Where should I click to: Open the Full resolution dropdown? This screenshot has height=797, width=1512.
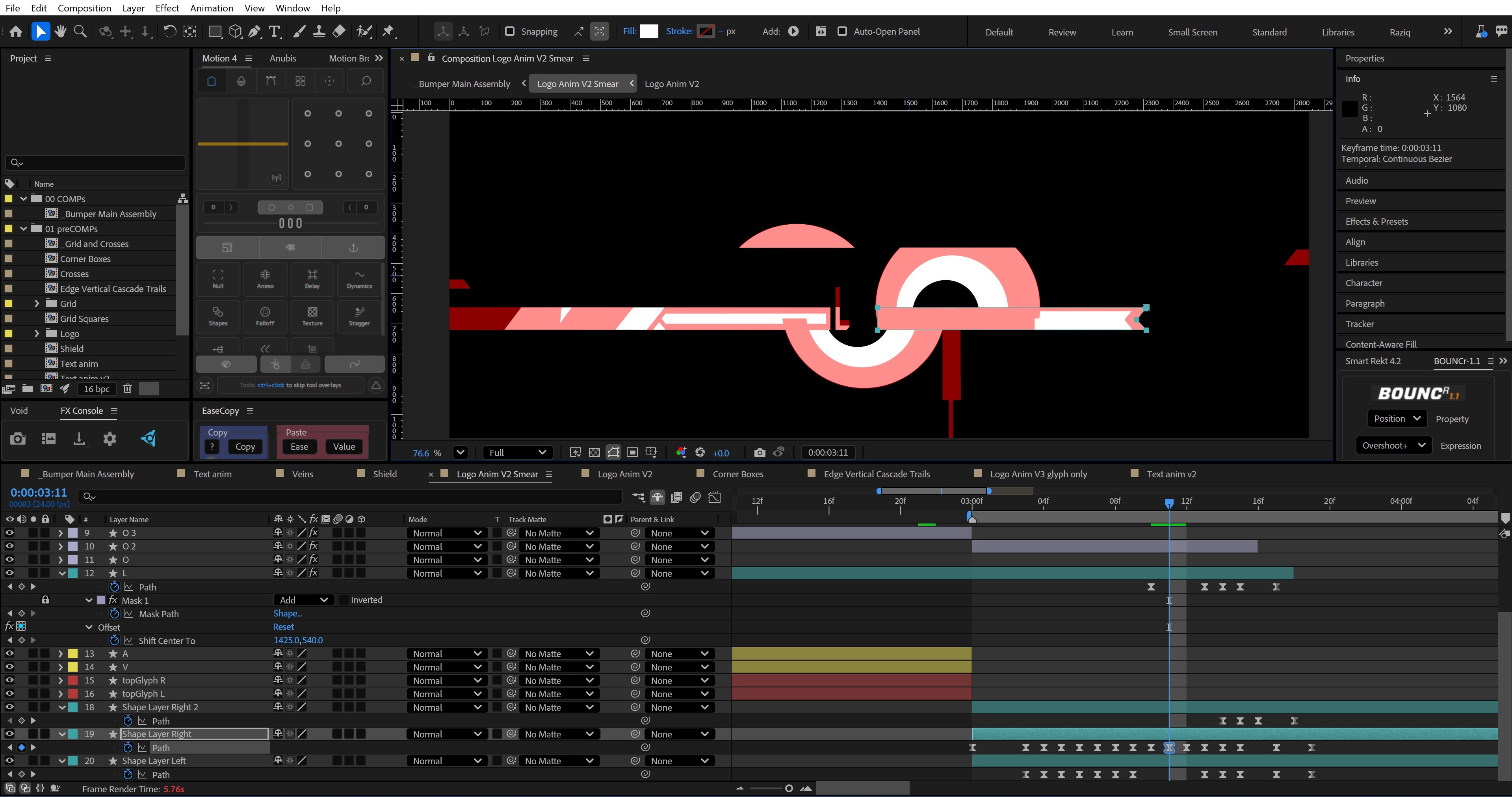(517, 452)
